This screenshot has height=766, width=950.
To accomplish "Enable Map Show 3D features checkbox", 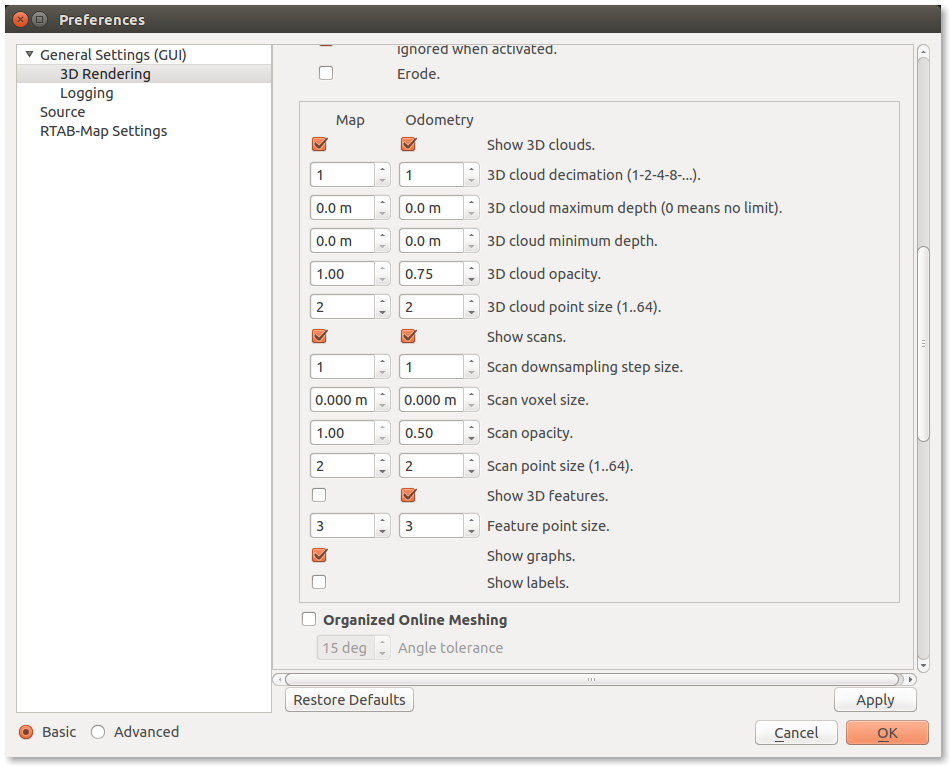I will 320,495.
